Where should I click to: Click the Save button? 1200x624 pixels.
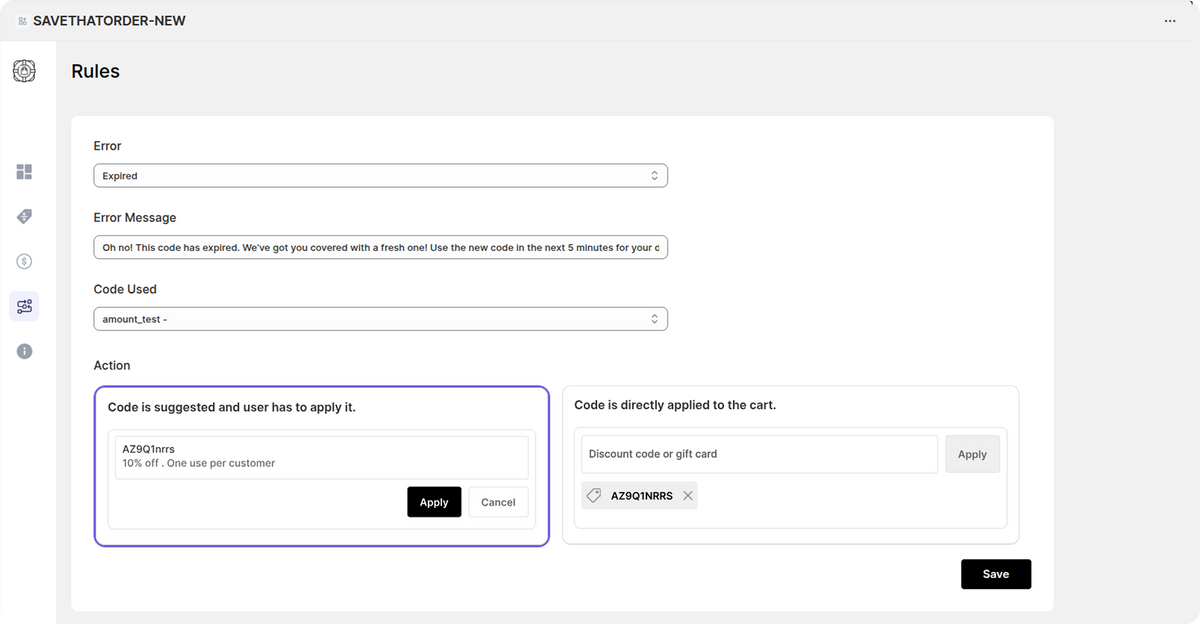995,574
